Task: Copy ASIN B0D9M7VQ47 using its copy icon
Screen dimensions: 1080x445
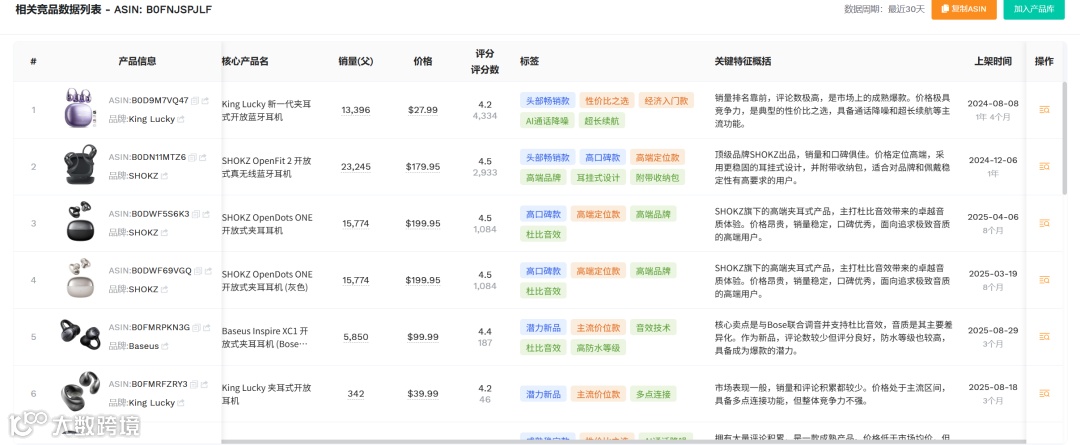Action: tap(195, 101)
